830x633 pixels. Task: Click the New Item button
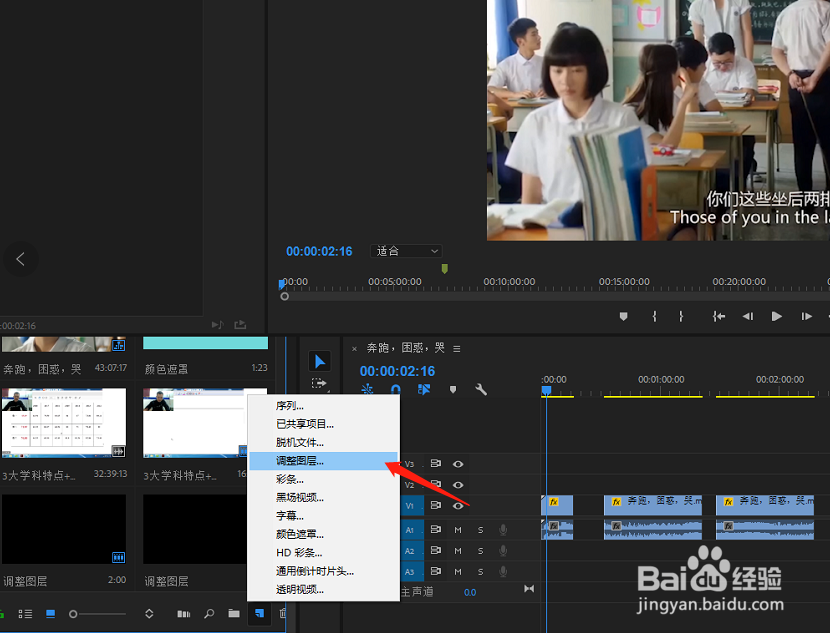[x=259, y=613]
